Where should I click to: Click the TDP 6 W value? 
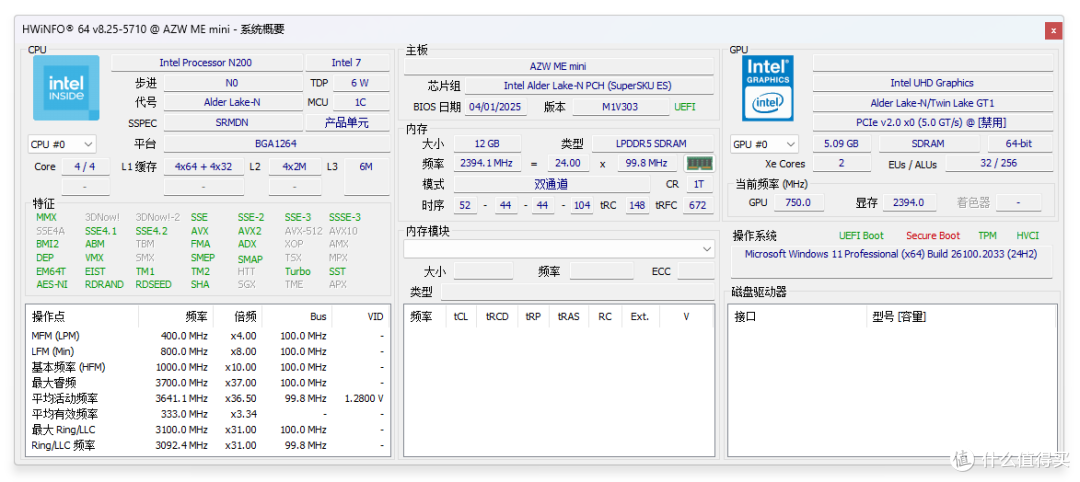360,83
